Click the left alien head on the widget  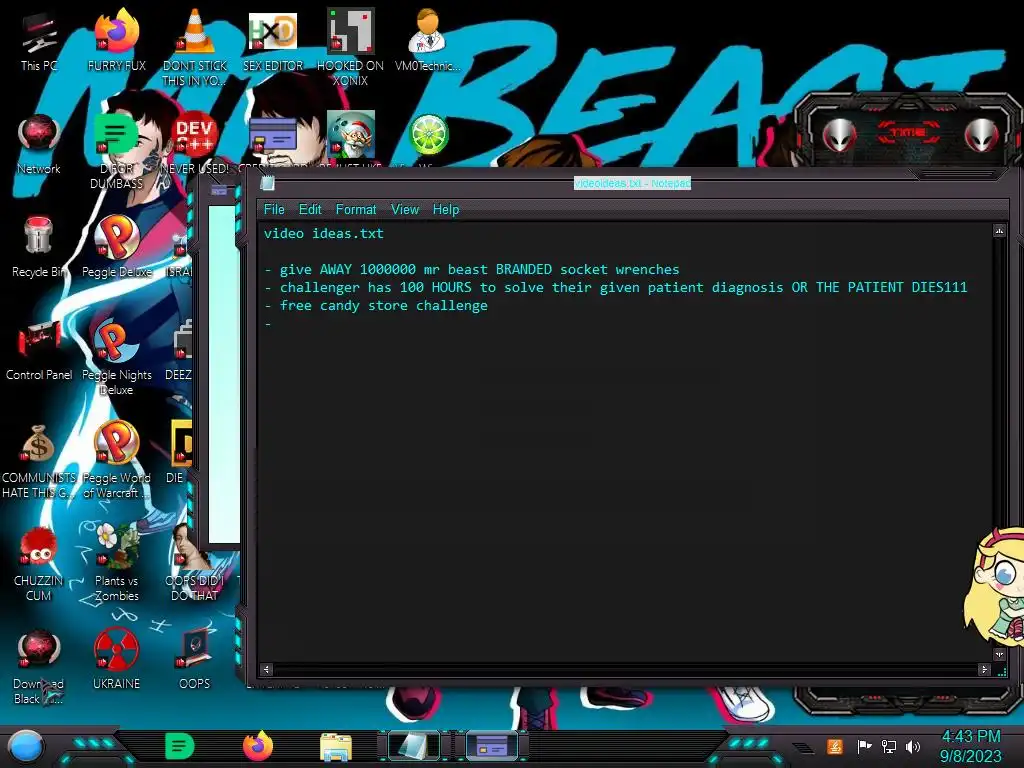tap(839, 135)
